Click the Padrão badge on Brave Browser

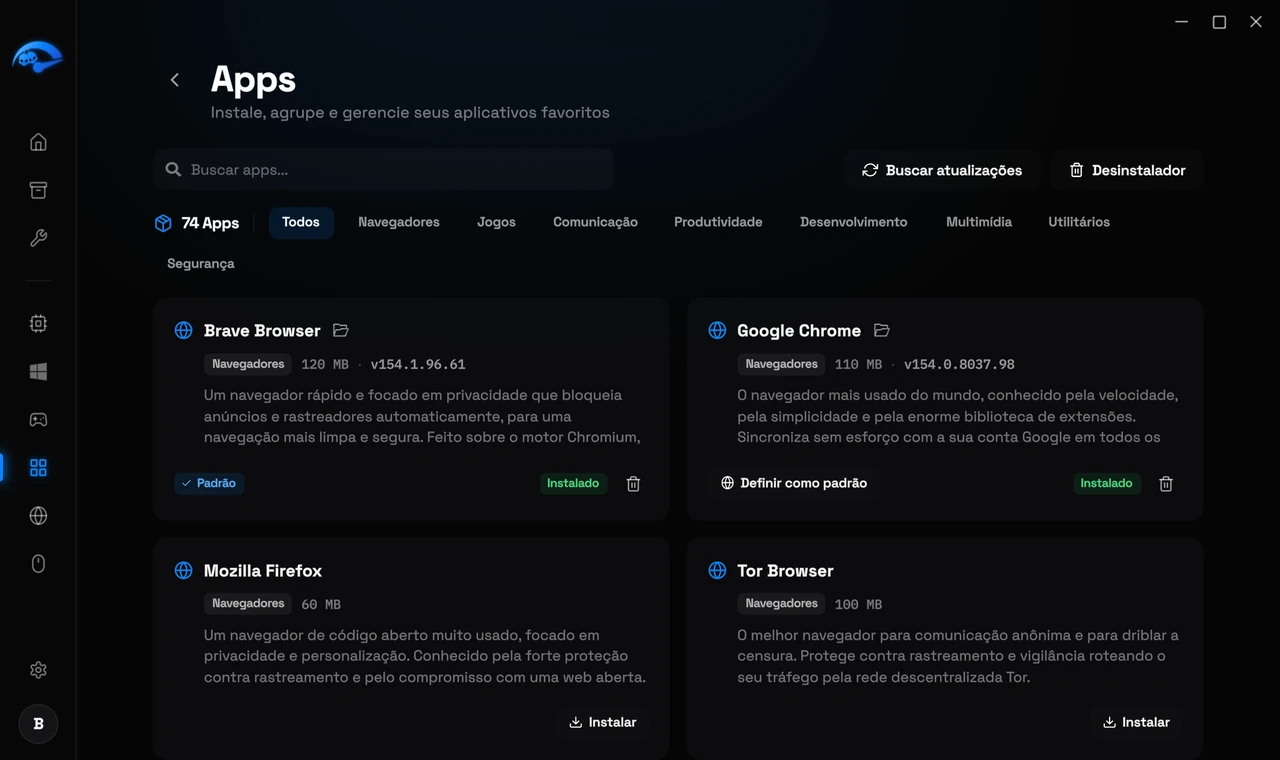209,483
